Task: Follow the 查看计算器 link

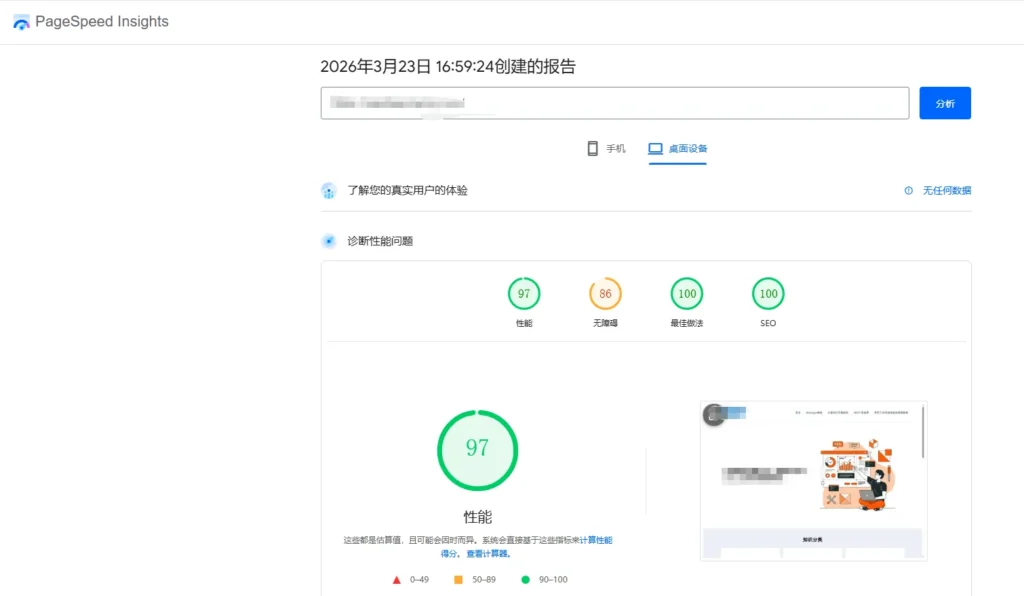Action: [488, 553]
